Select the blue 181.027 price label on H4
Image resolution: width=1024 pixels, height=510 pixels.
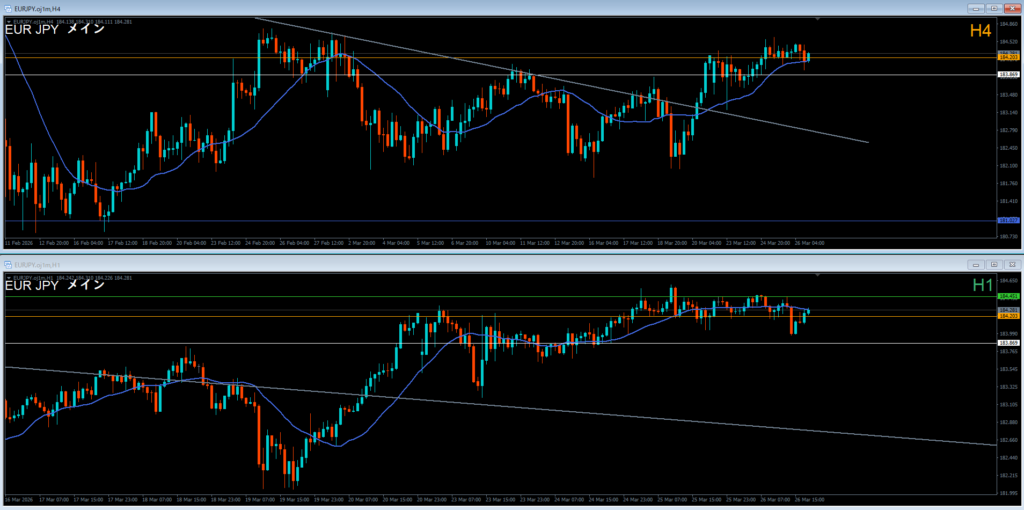(x=1008, y=221)
